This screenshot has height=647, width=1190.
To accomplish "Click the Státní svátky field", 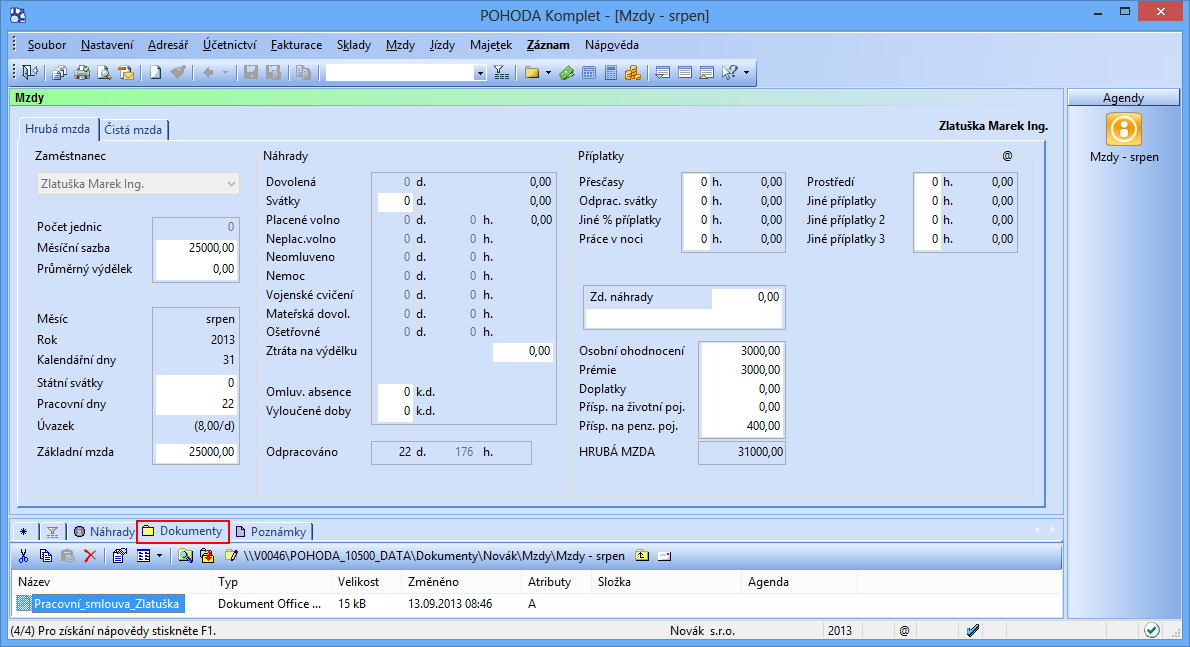I will click(x=196, y=382).
